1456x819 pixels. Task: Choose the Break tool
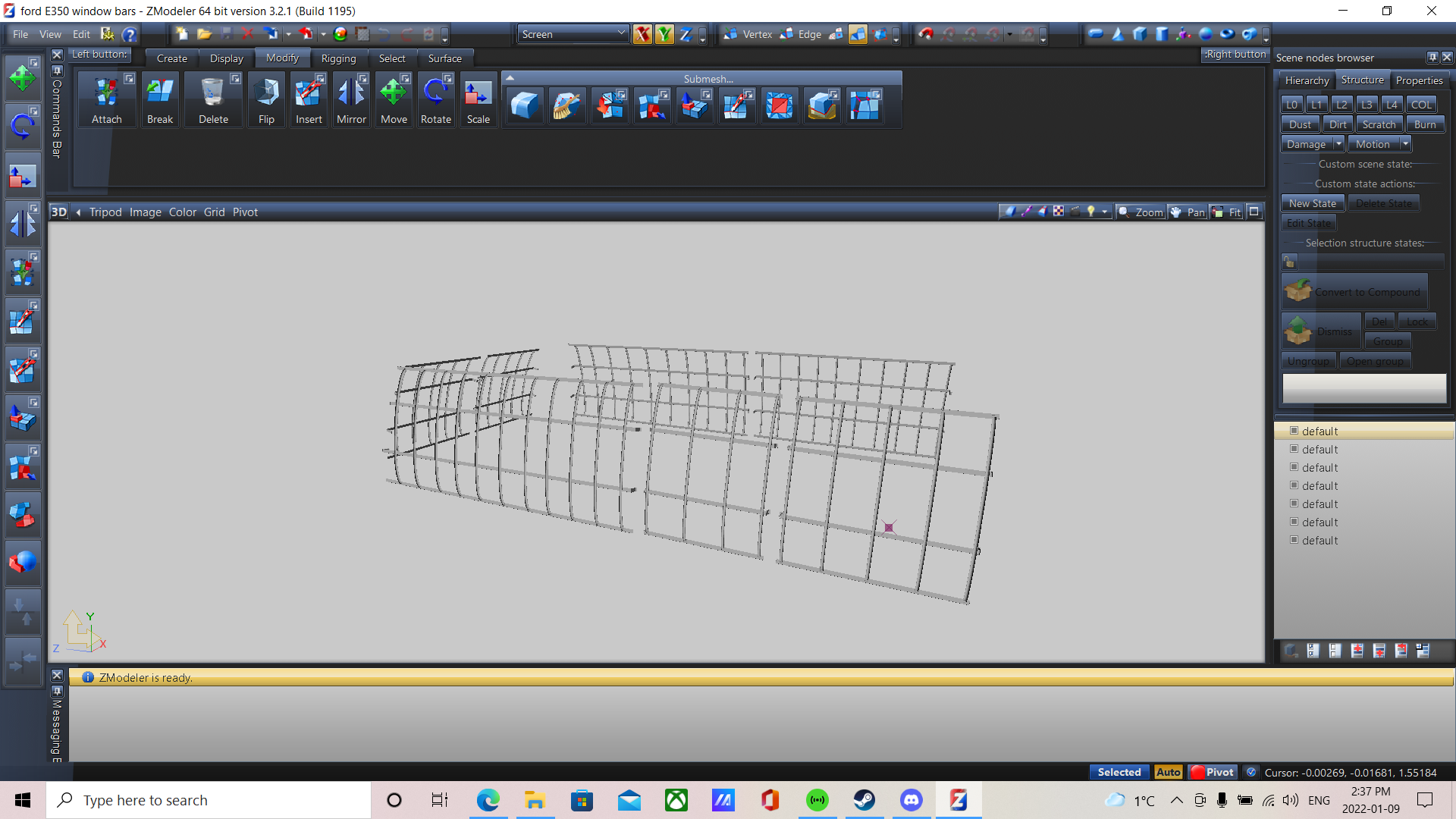point(160,100)
